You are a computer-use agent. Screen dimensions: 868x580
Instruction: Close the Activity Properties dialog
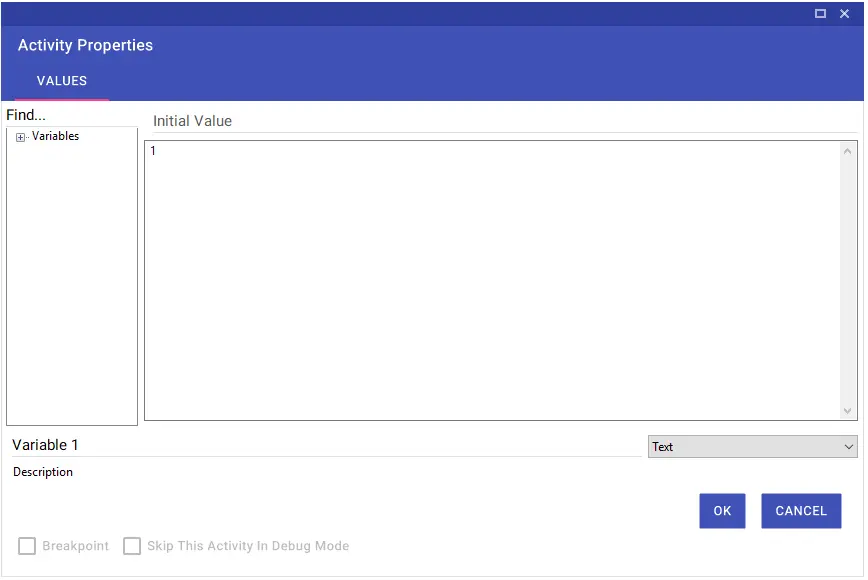click(x=844, y=13)
